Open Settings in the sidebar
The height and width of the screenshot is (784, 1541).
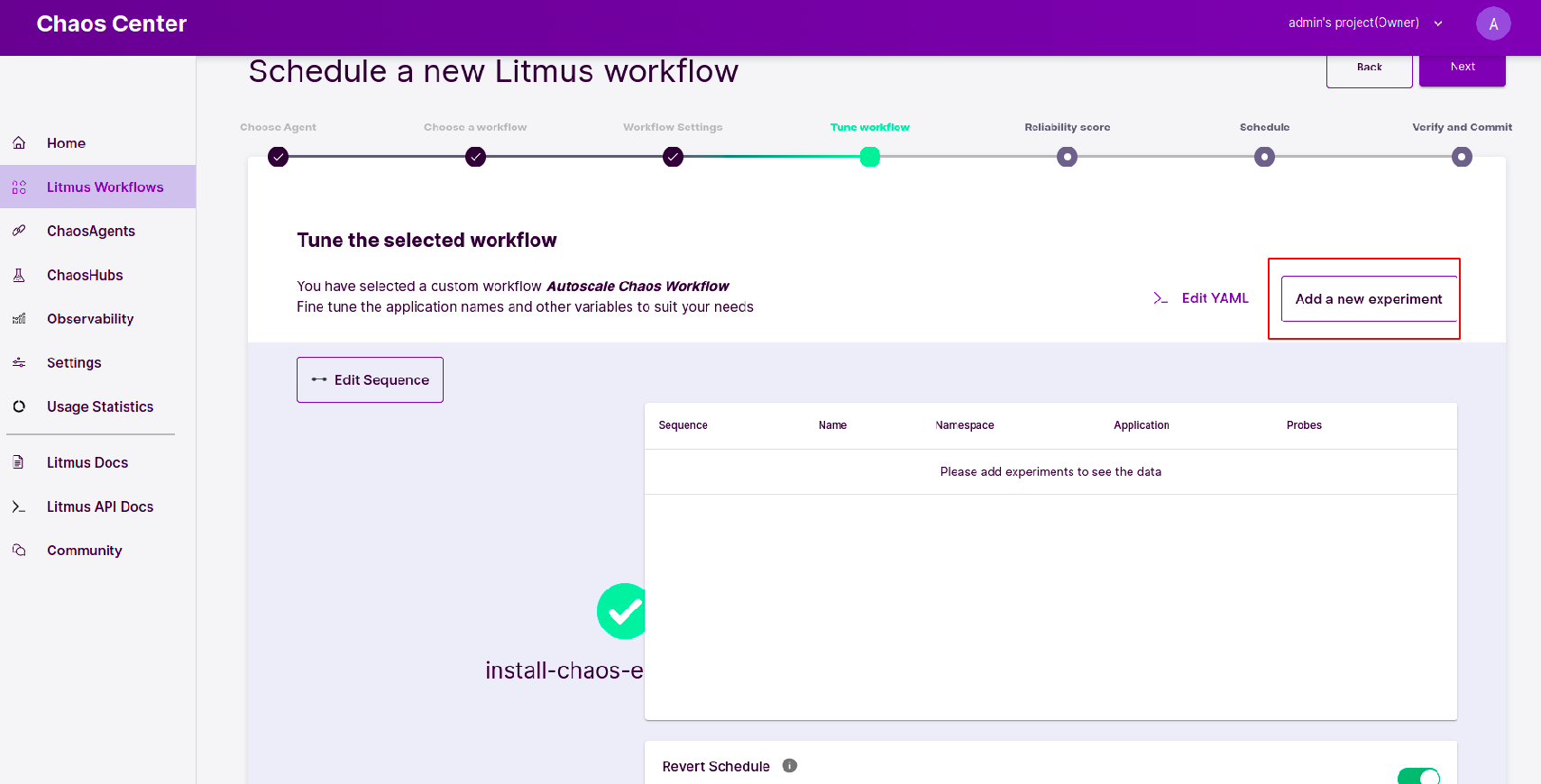97,362
